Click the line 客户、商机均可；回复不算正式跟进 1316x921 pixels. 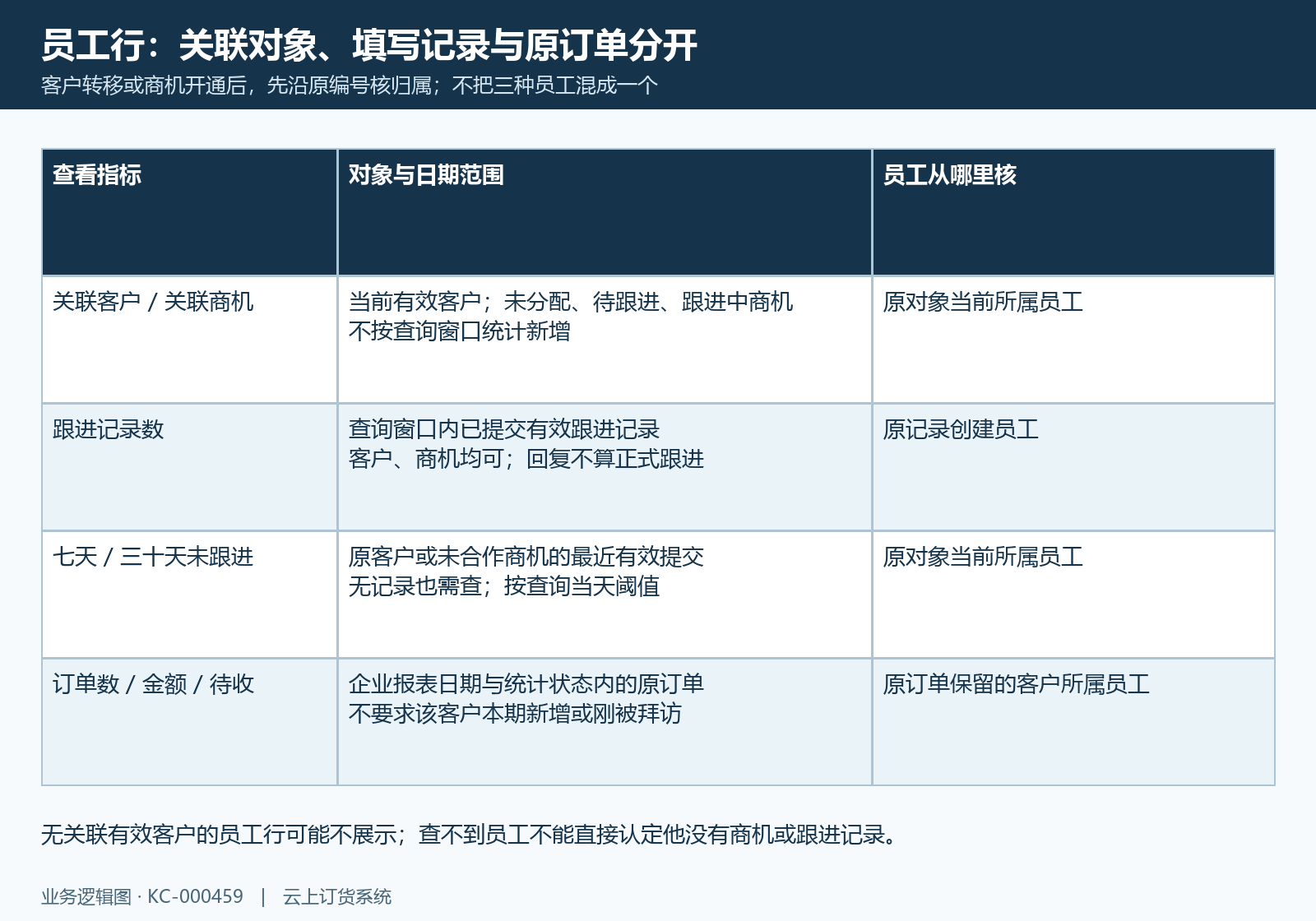tap(526, 459)
